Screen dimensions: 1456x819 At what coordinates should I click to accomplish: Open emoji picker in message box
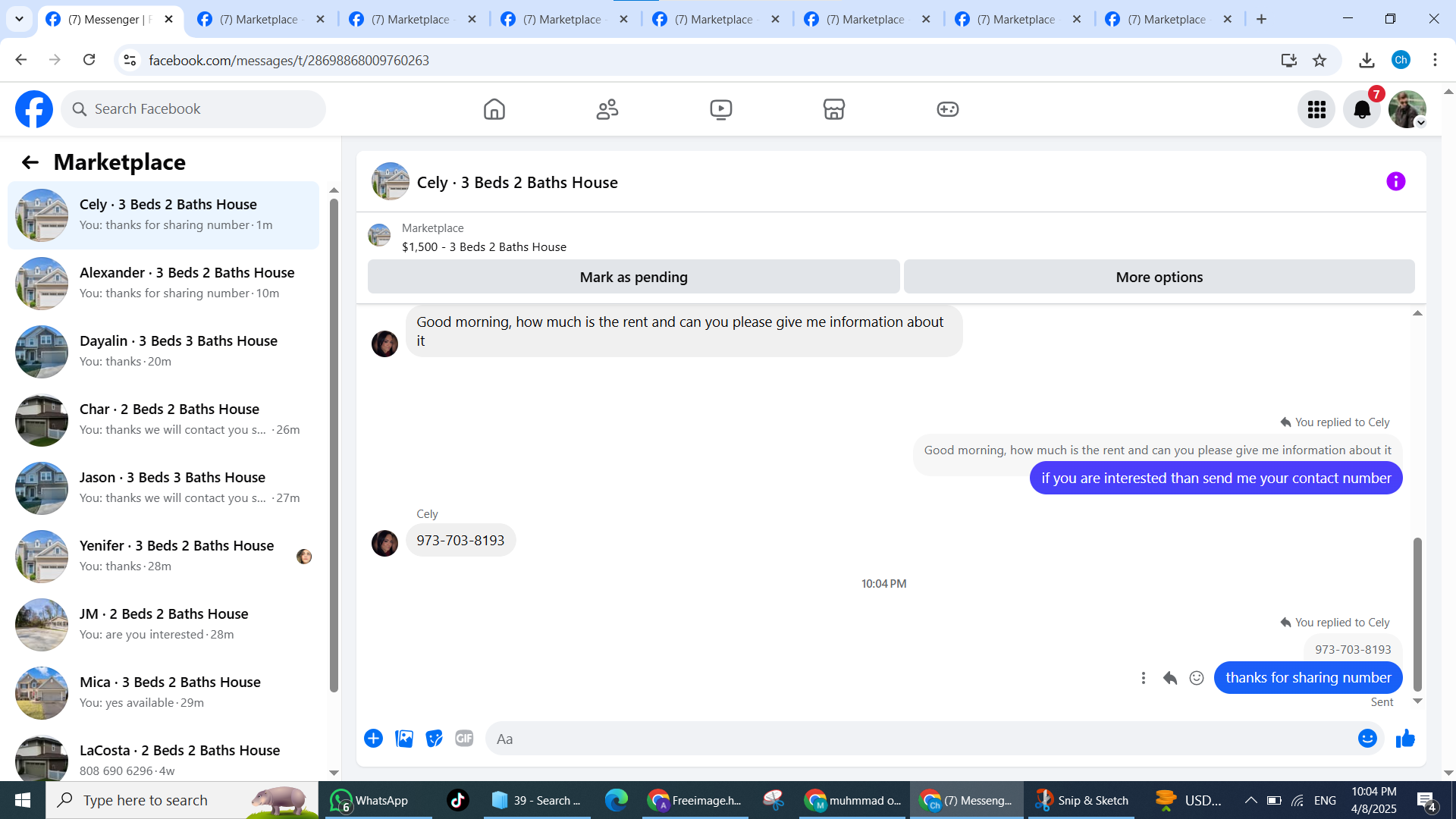[x=1367, y=739]
